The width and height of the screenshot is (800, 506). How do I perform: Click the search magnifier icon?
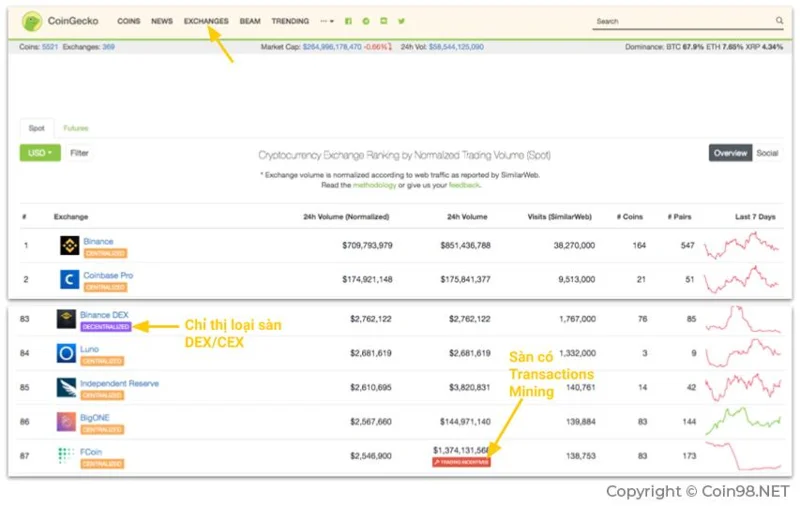click(x=779, y=20)
